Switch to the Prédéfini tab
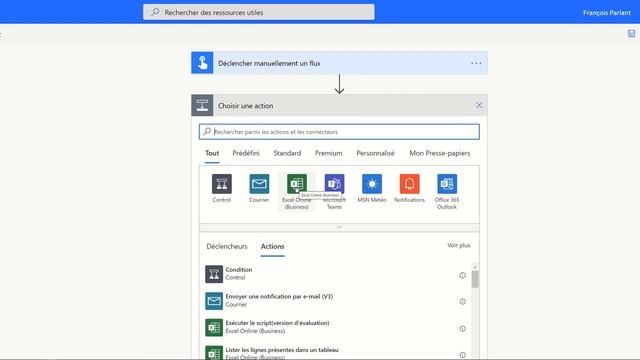This screenshot has width=640, height=360. (x=246, y=153)
